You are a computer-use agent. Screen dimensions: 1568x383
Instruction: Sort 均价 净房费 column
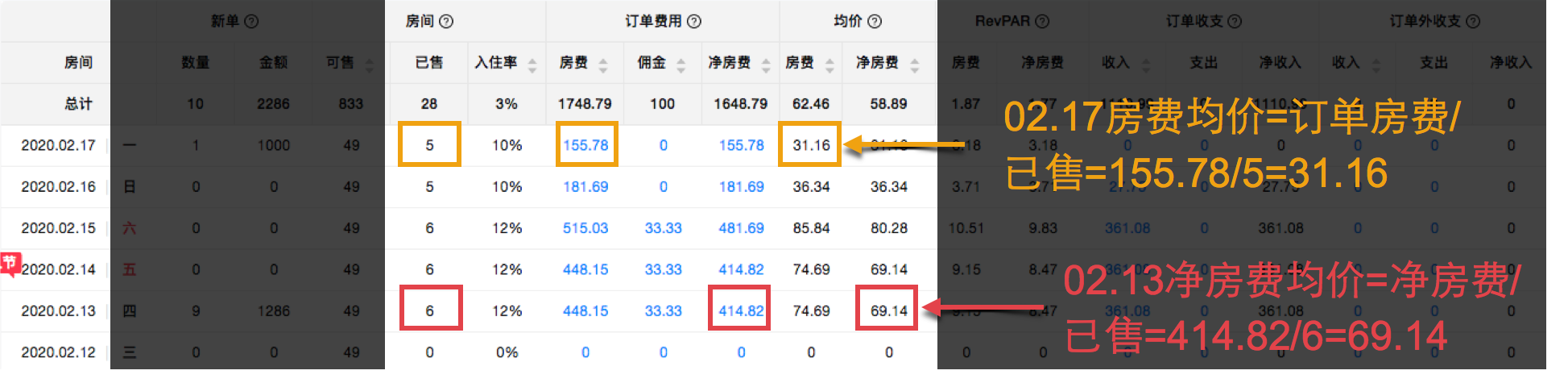(x=915, y=65)
